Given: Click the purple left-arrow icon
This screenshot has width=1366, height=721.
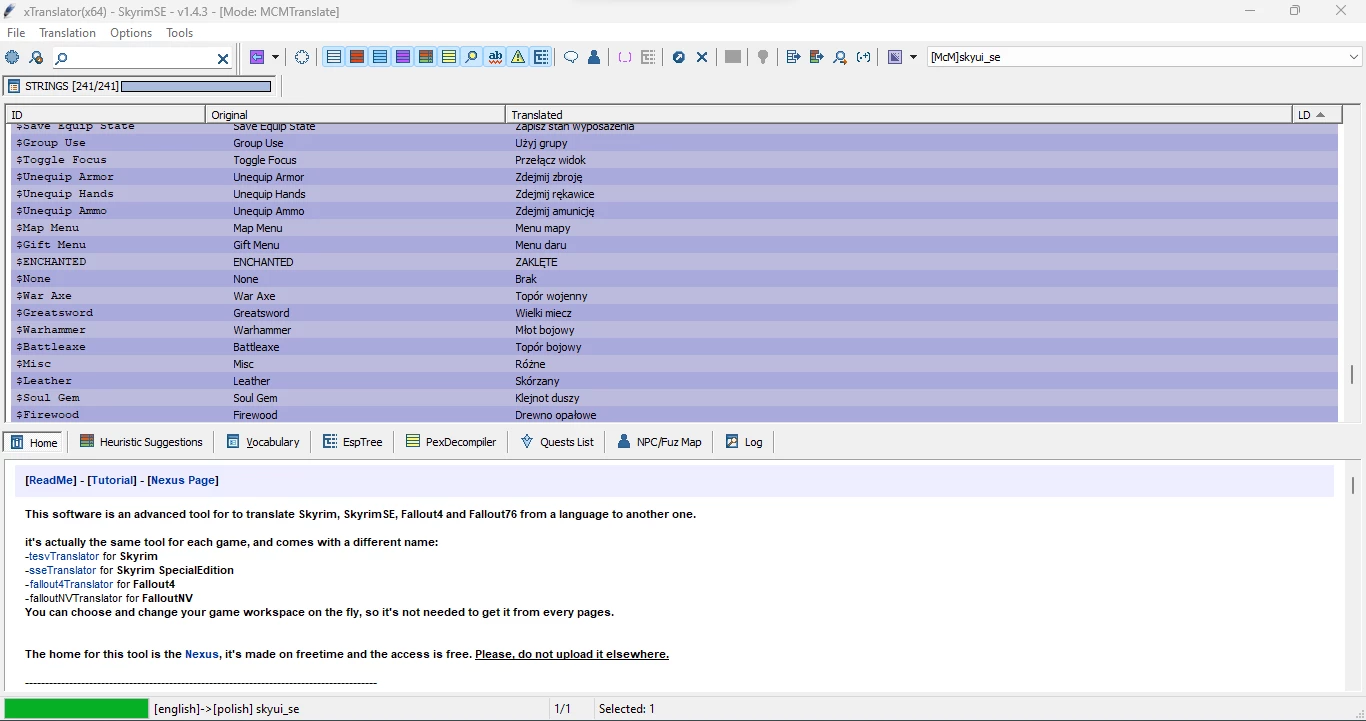Looking at the screenshot, I should pyautogui.click(x=257, y=57).
